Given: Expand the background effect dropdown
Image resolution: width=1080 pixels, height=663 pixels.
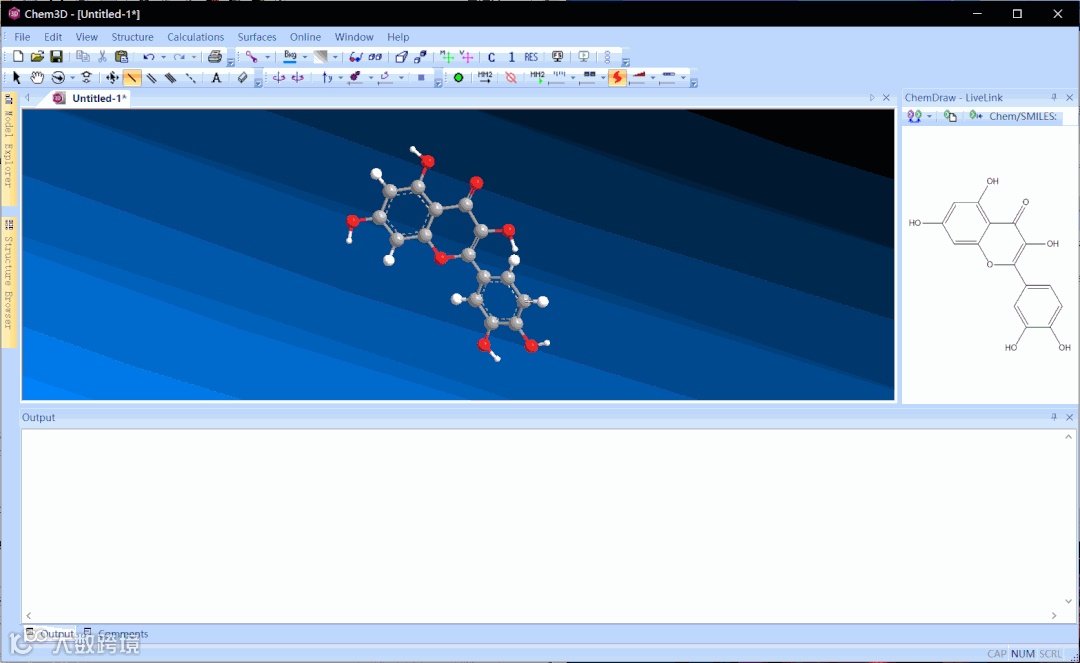Looking at the screenshot, I should pyautogui.click(x=335, y=57).
